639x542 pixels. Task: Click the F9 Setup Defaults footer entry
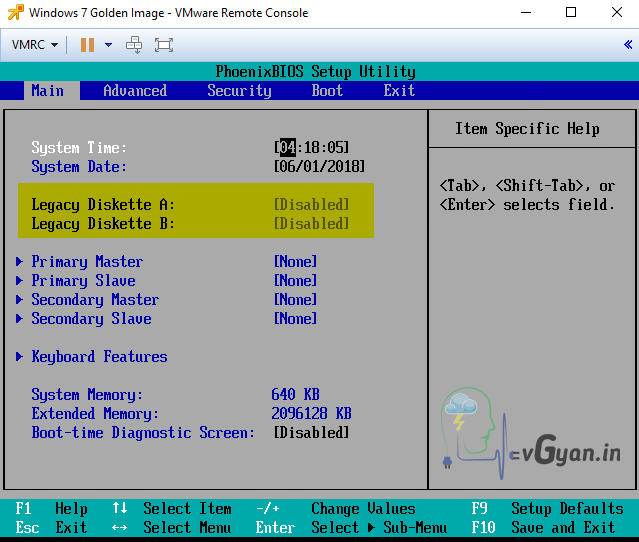coord(547,509)
